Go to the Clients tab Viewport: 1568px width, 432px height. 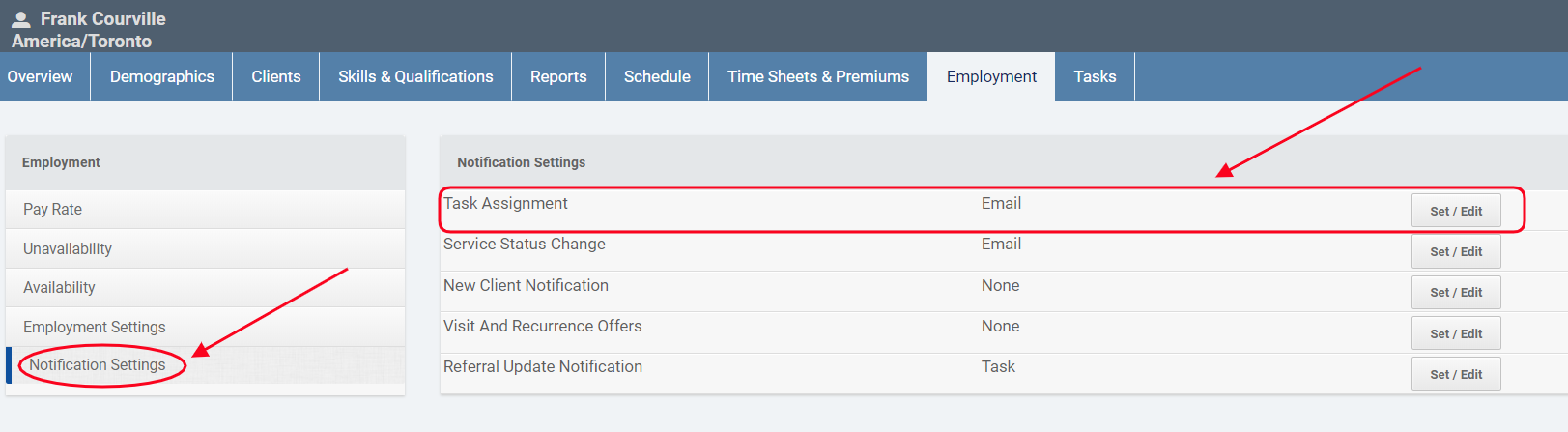(275, 76)
